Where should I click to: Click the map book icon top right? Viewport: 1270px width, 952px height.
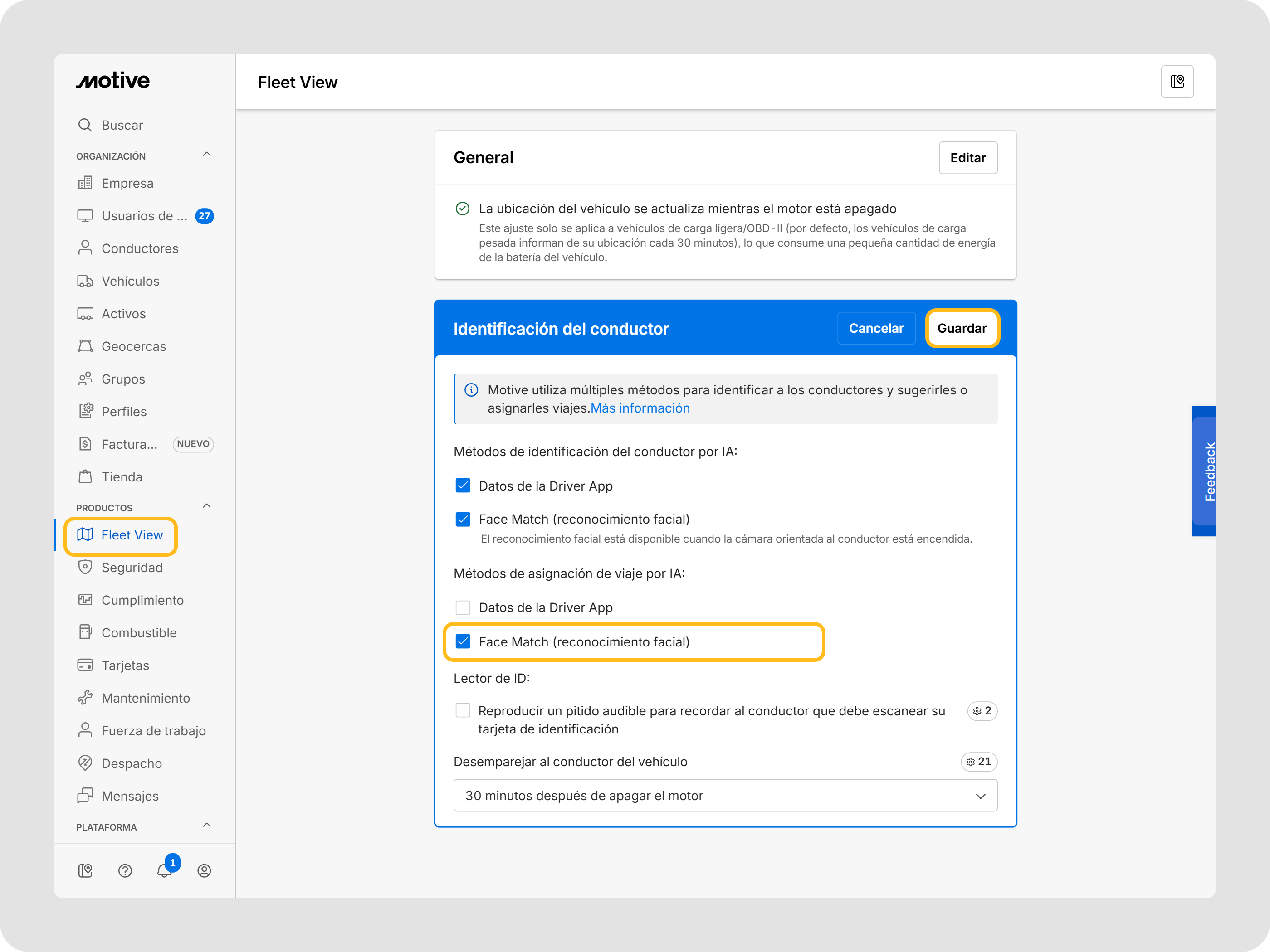[1177, 82]
